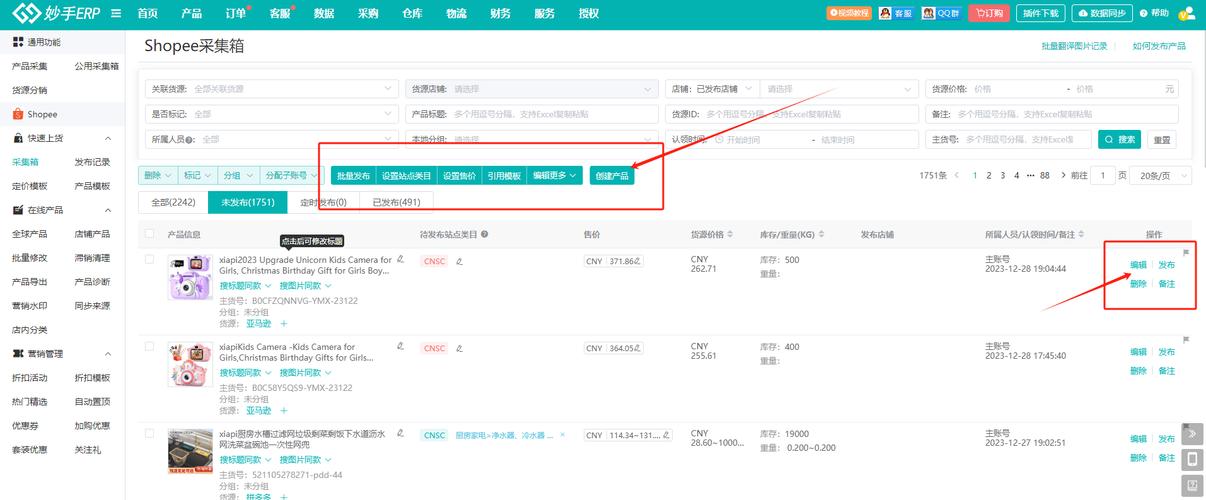
Task: Click the plus icon after 亚马逊 in the Unicorn Camera row
Action: (283, 324)
